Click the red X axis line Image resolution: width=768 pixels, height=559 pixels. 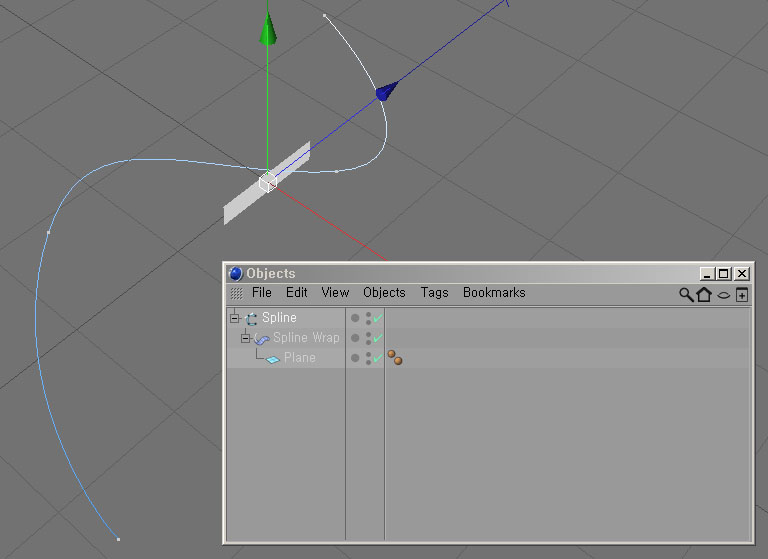point(330,224)
